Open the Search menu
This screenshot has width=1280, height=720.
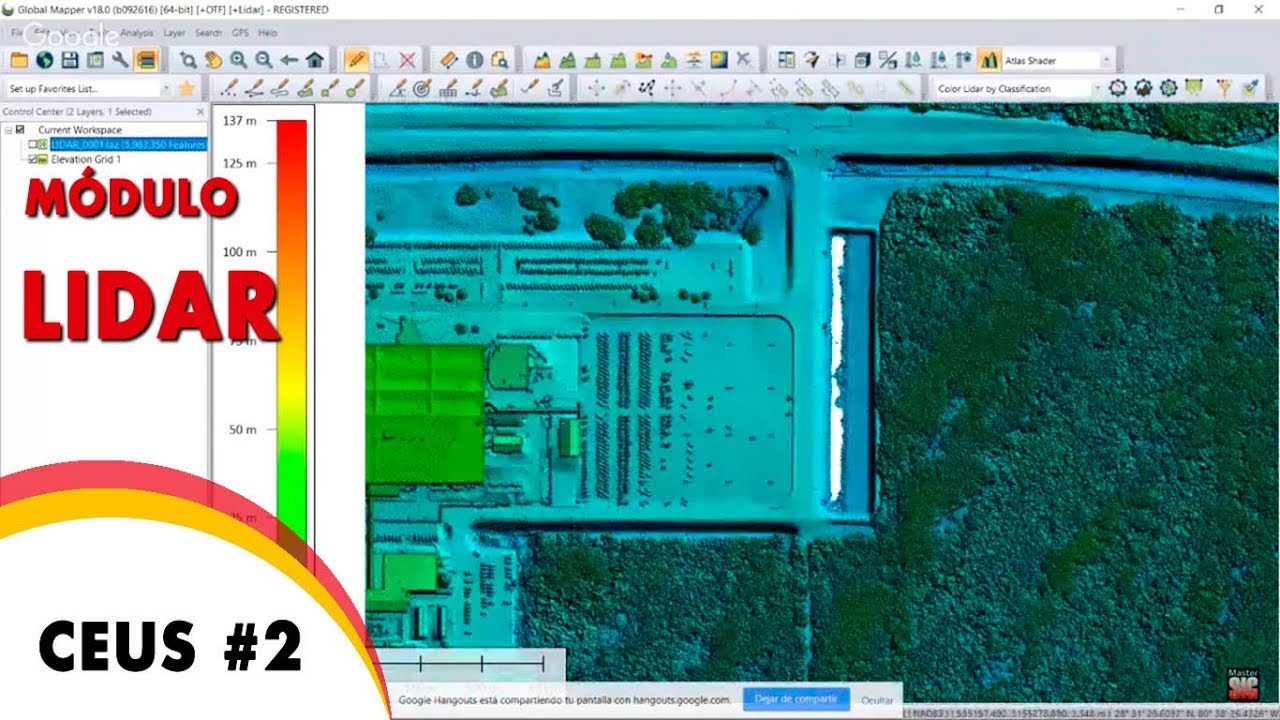coord(208,33)
